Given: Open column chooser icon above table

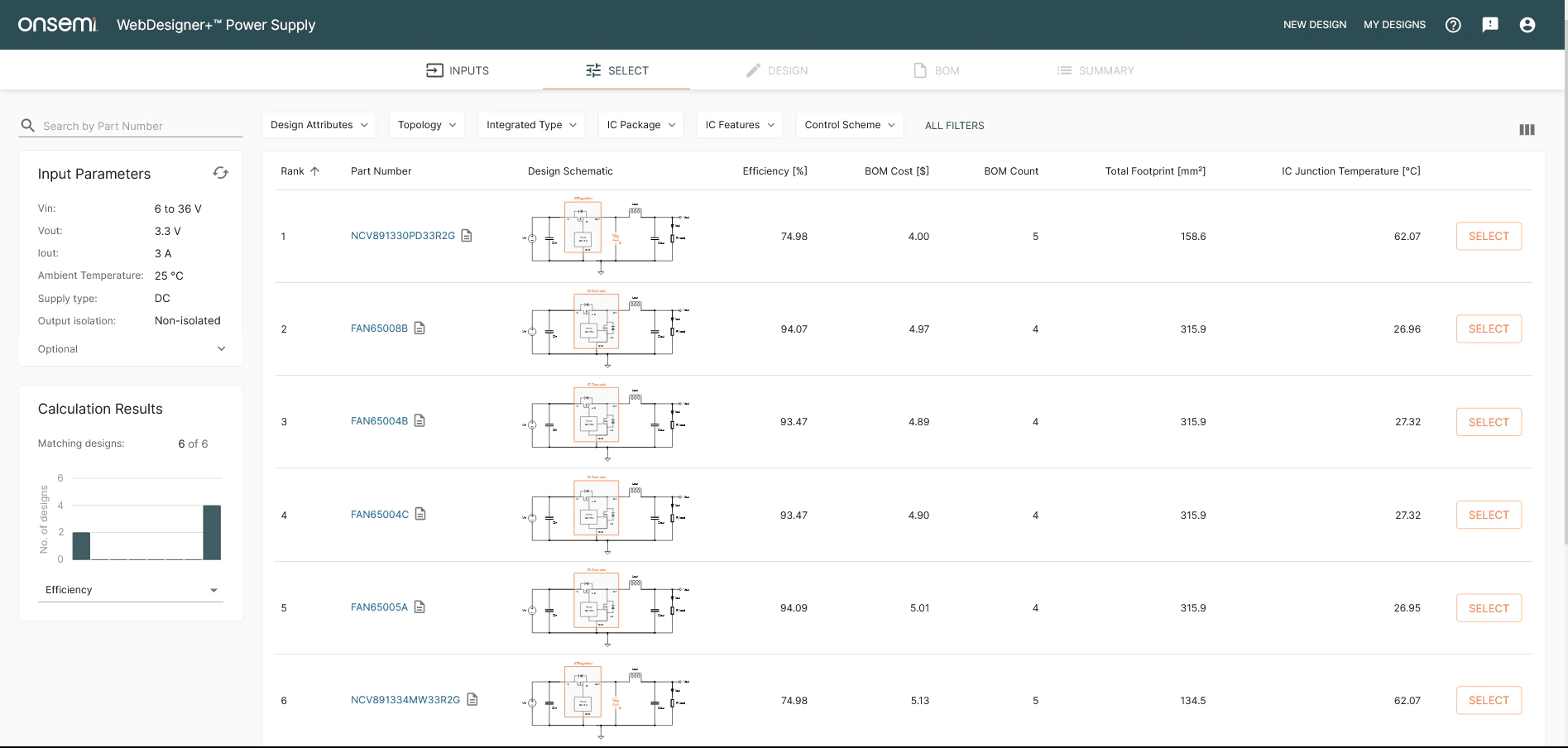Looking at the screenshot, I should [x=1527, y=130].
